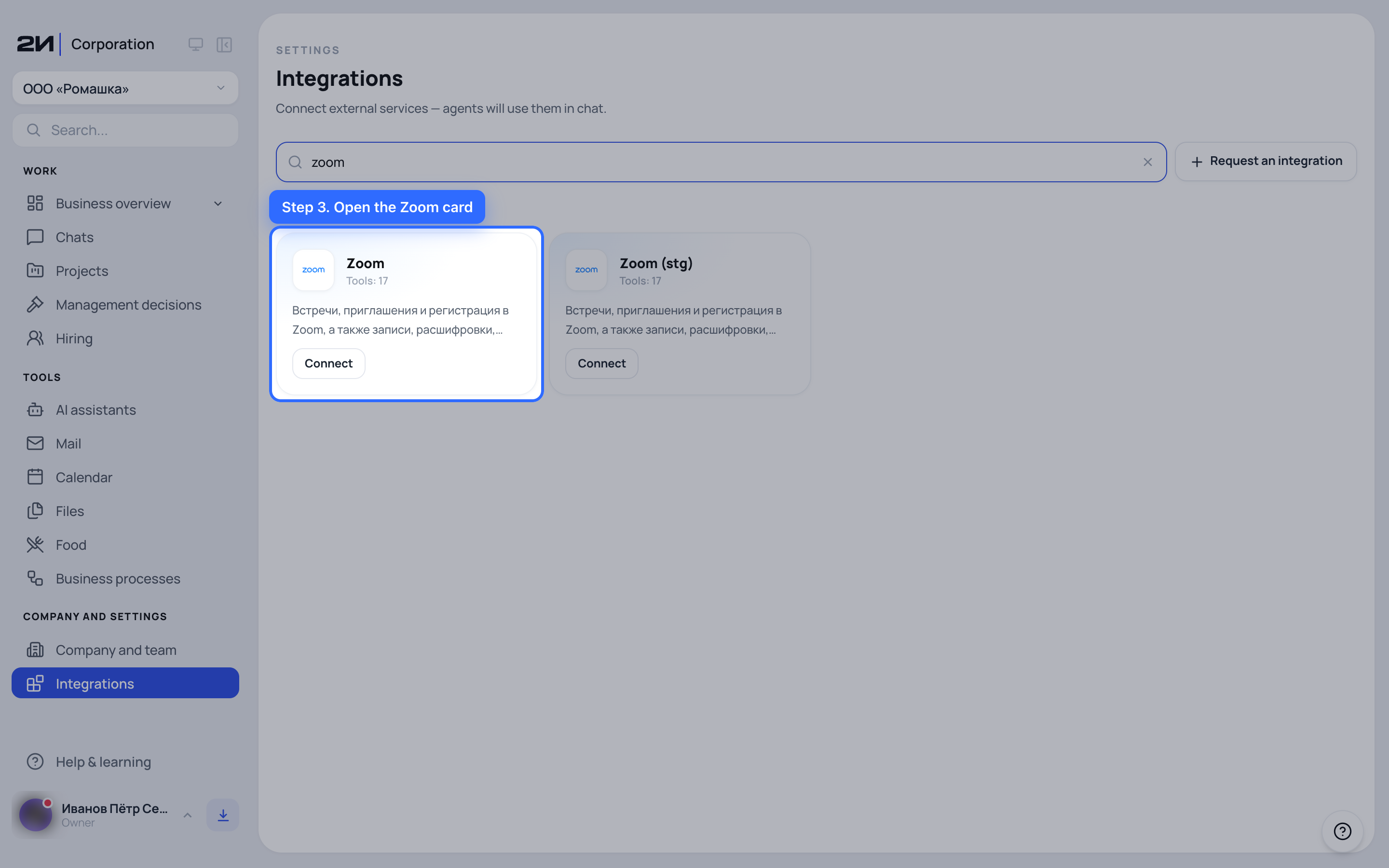This screenshot has height=868, width=1389.
Task: Expand the Business overview chevron
Action: (218, 203)
